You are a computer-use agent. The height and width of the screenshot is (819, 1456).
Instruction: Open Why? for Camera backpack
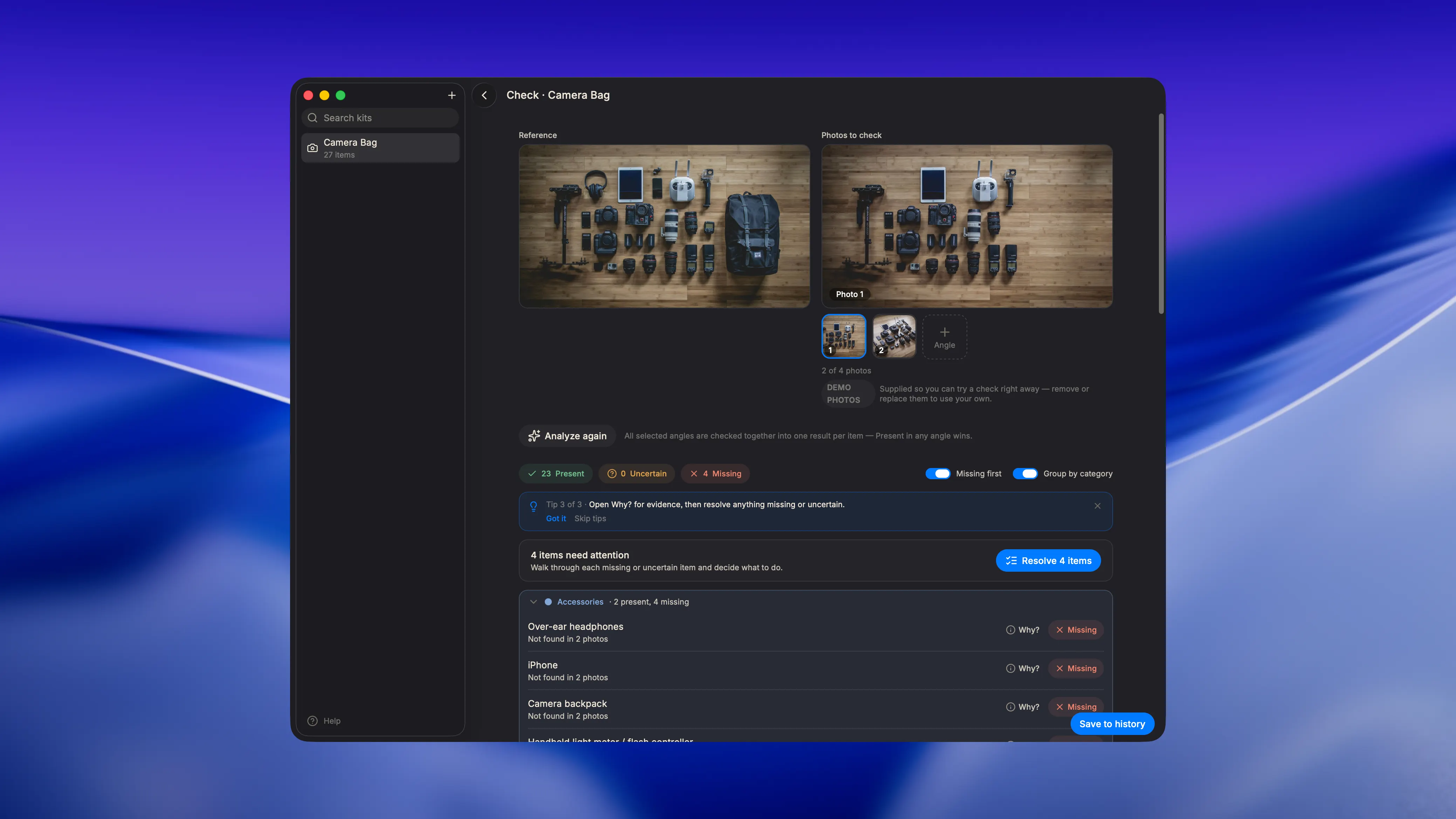(1023, 707)
